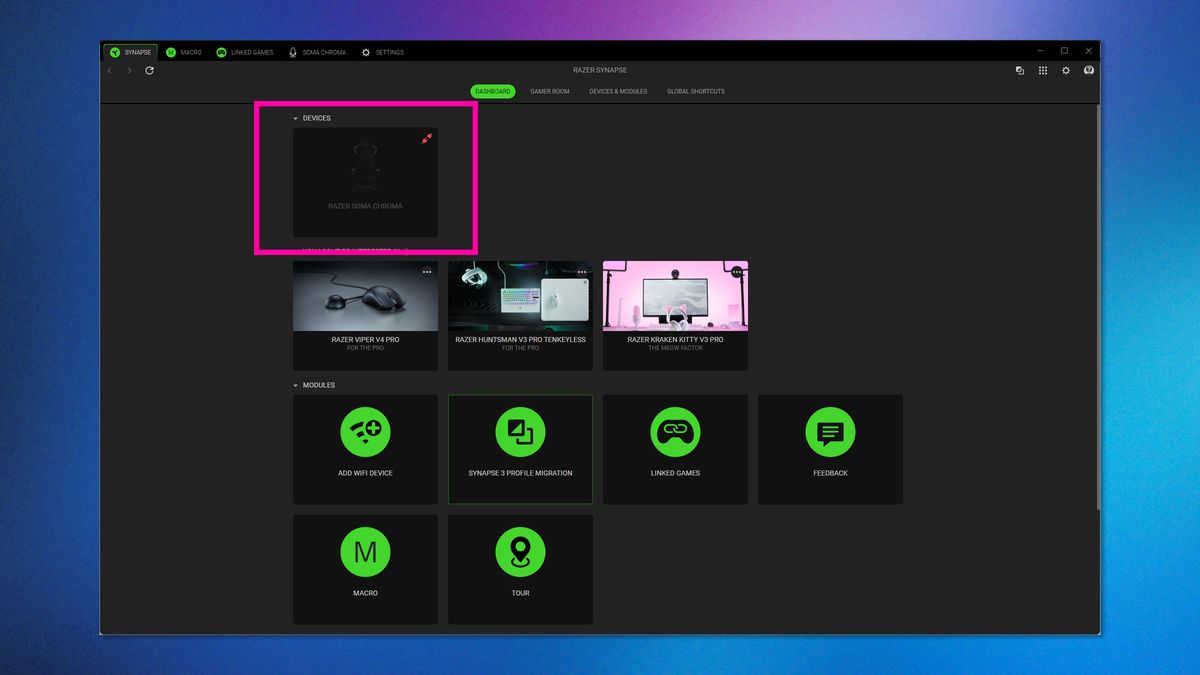Go back with the left arrow

[110, 71]
